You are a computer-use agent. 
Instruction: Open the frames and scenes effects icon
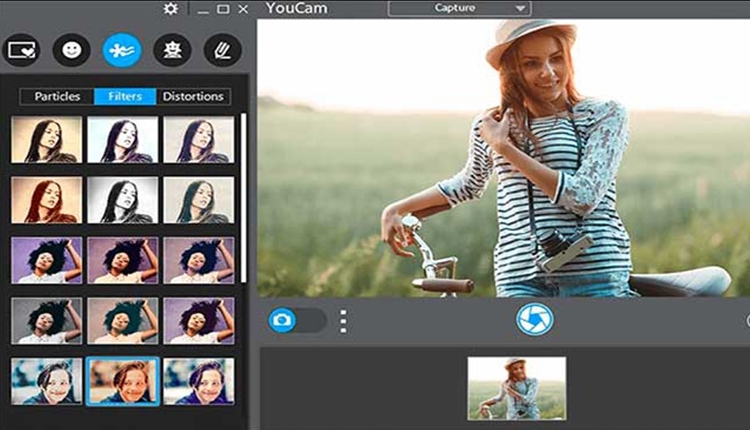[x=22, y=50]
